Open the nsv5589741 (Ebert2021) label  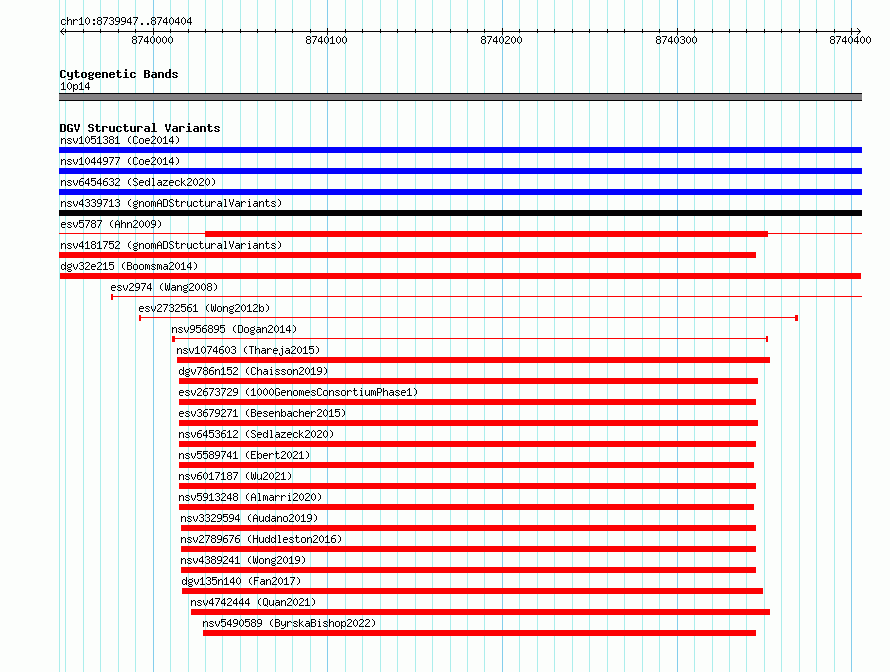click(244, 455)
